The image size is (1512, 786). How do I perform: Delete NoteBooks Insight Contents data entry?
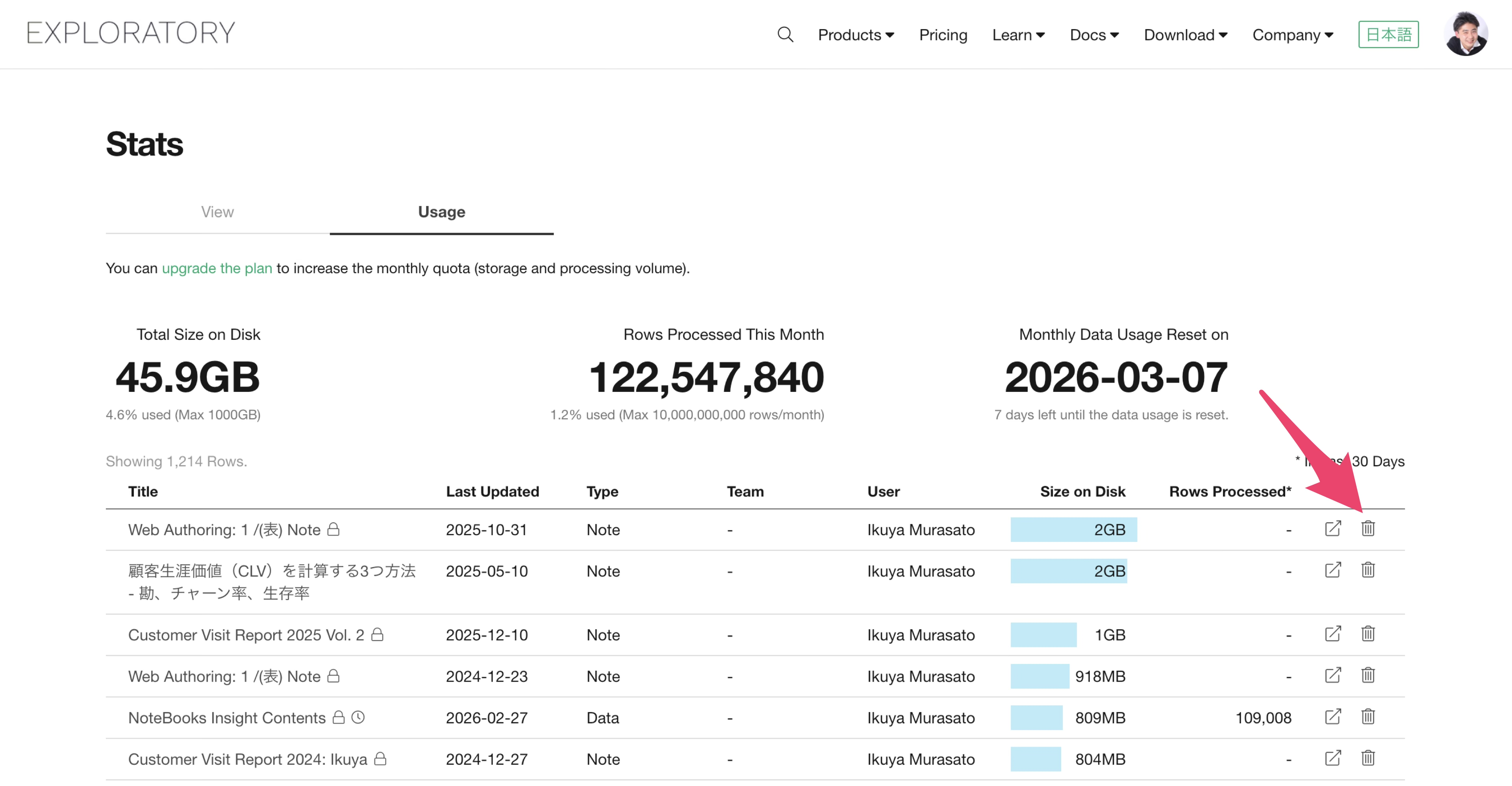1367,717
